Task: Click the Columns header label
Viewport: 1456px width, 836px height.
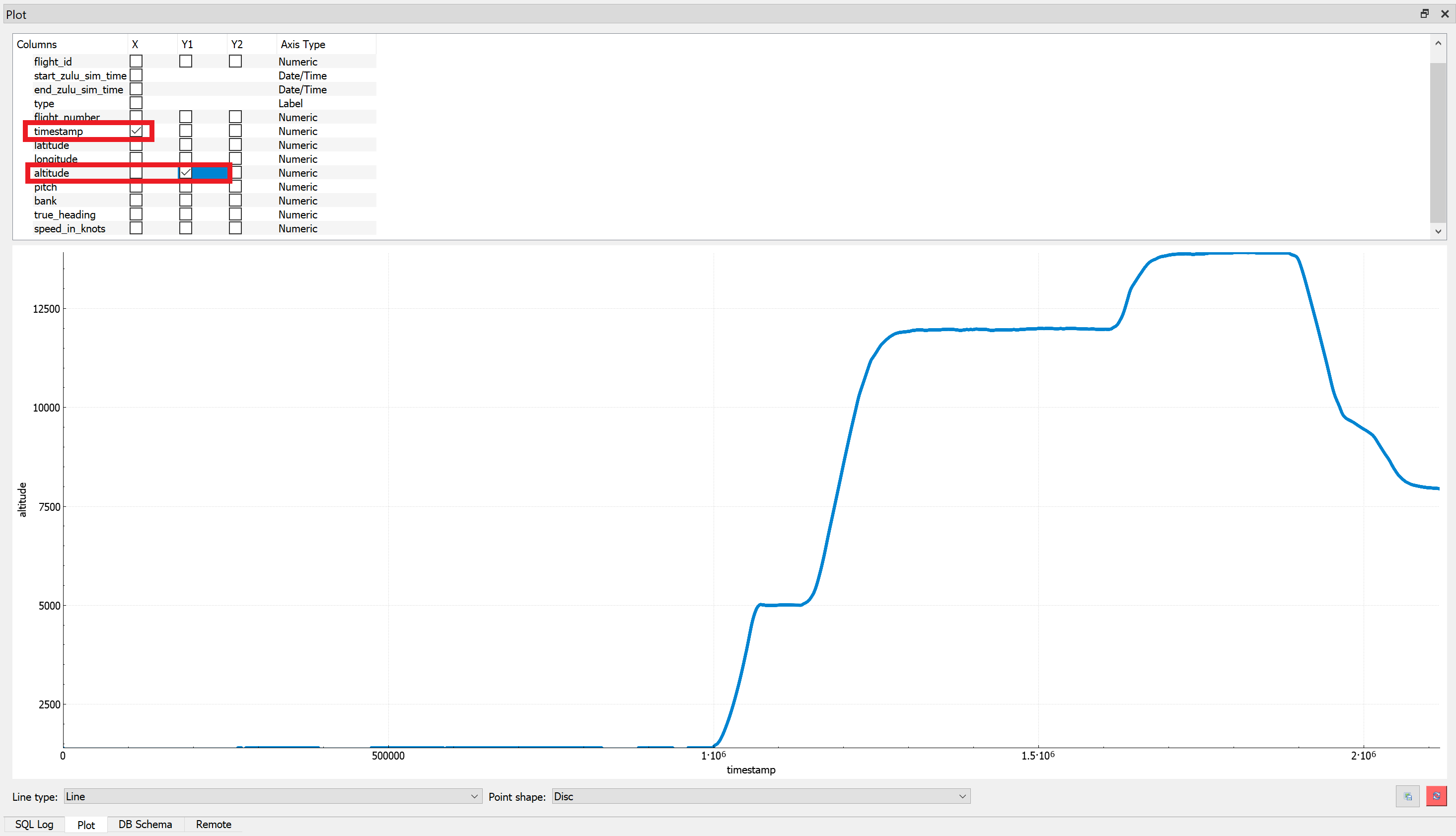Action: coord(37,44)
